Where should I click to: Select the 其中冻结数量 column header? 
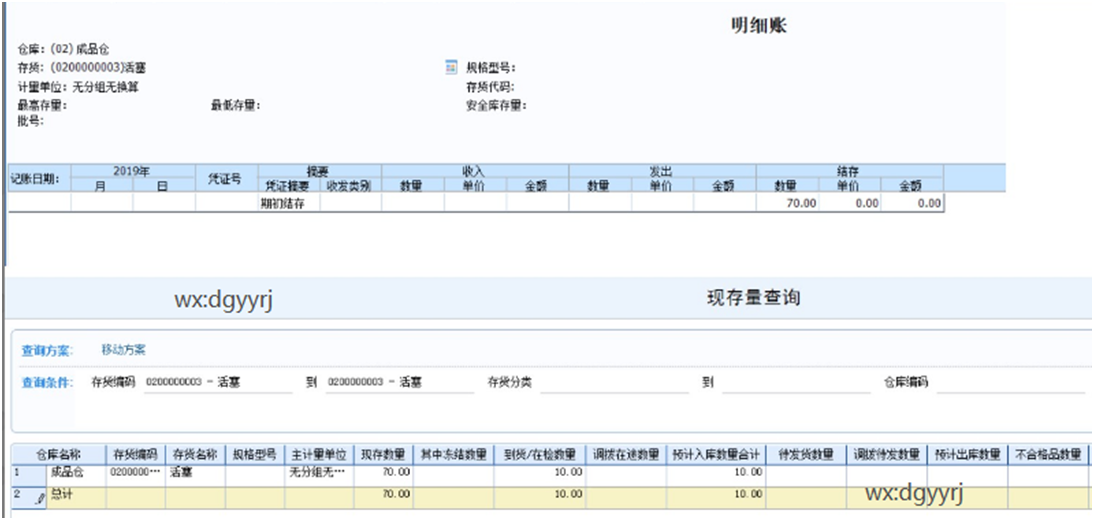(454, 454)
